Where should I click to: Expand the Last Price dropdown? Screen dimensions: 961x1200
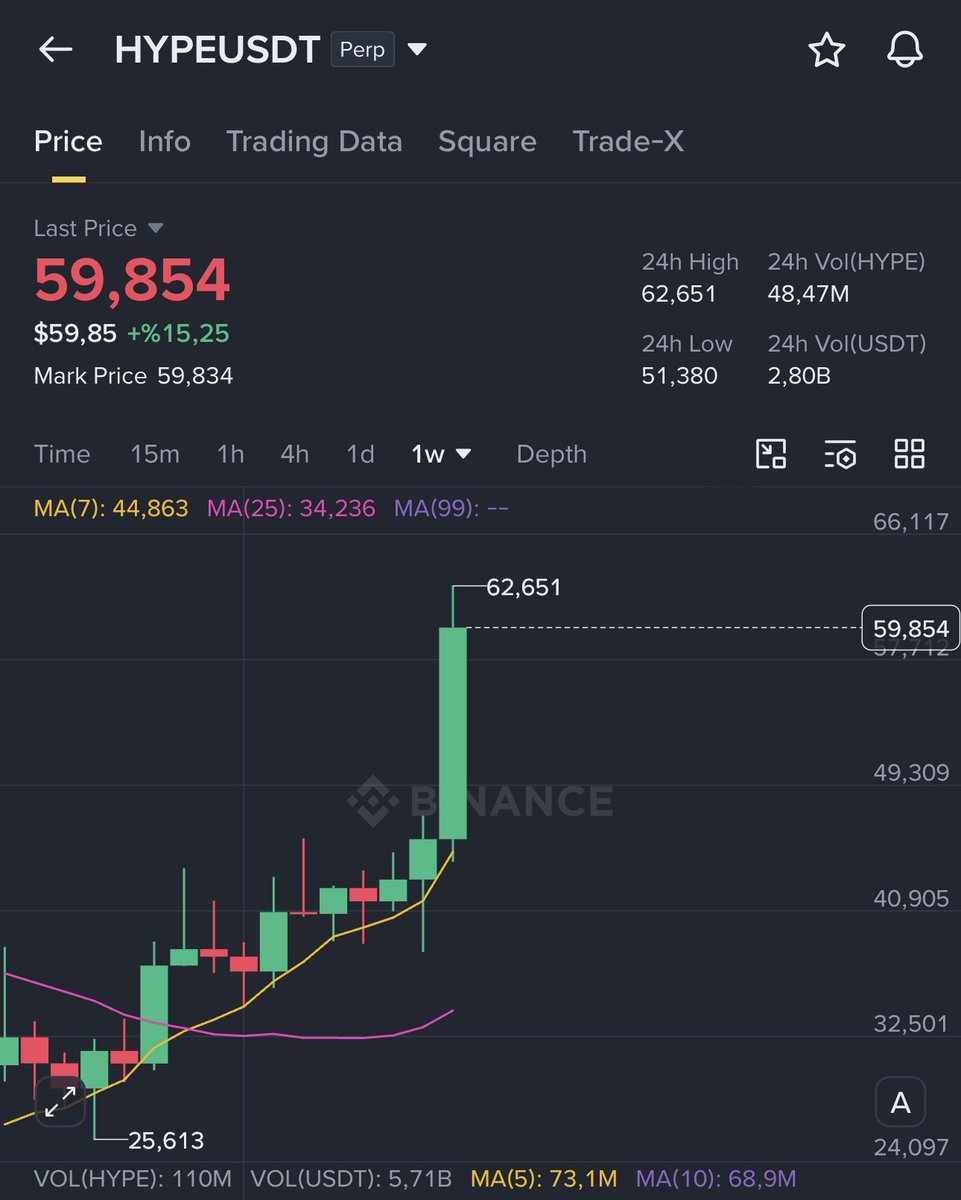point(155,228)
